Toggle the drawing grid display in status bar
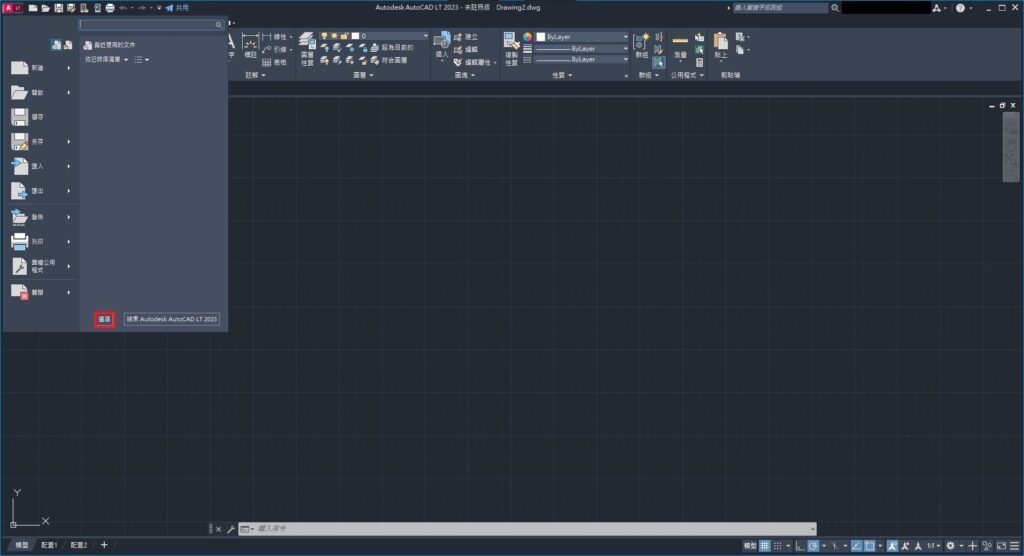Image resolution: width=1024 pixels, height=556 pixels. [x=765, y=546]
